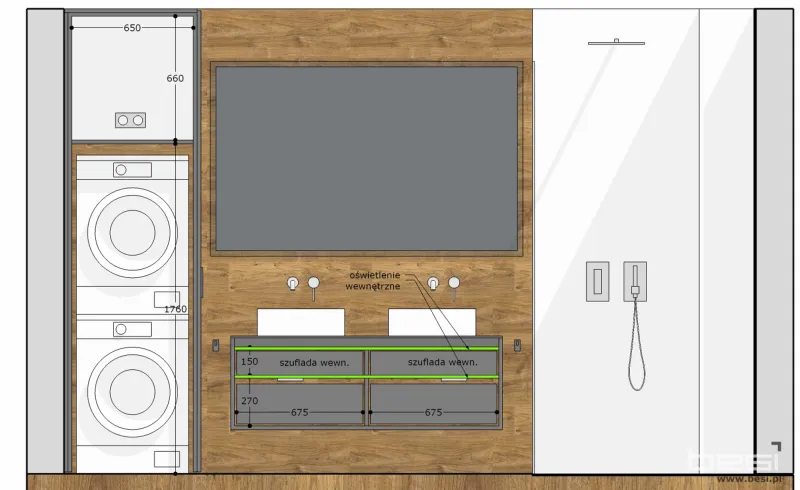
Task: Select the right white washbasin
Action: (x=432, y=322)
